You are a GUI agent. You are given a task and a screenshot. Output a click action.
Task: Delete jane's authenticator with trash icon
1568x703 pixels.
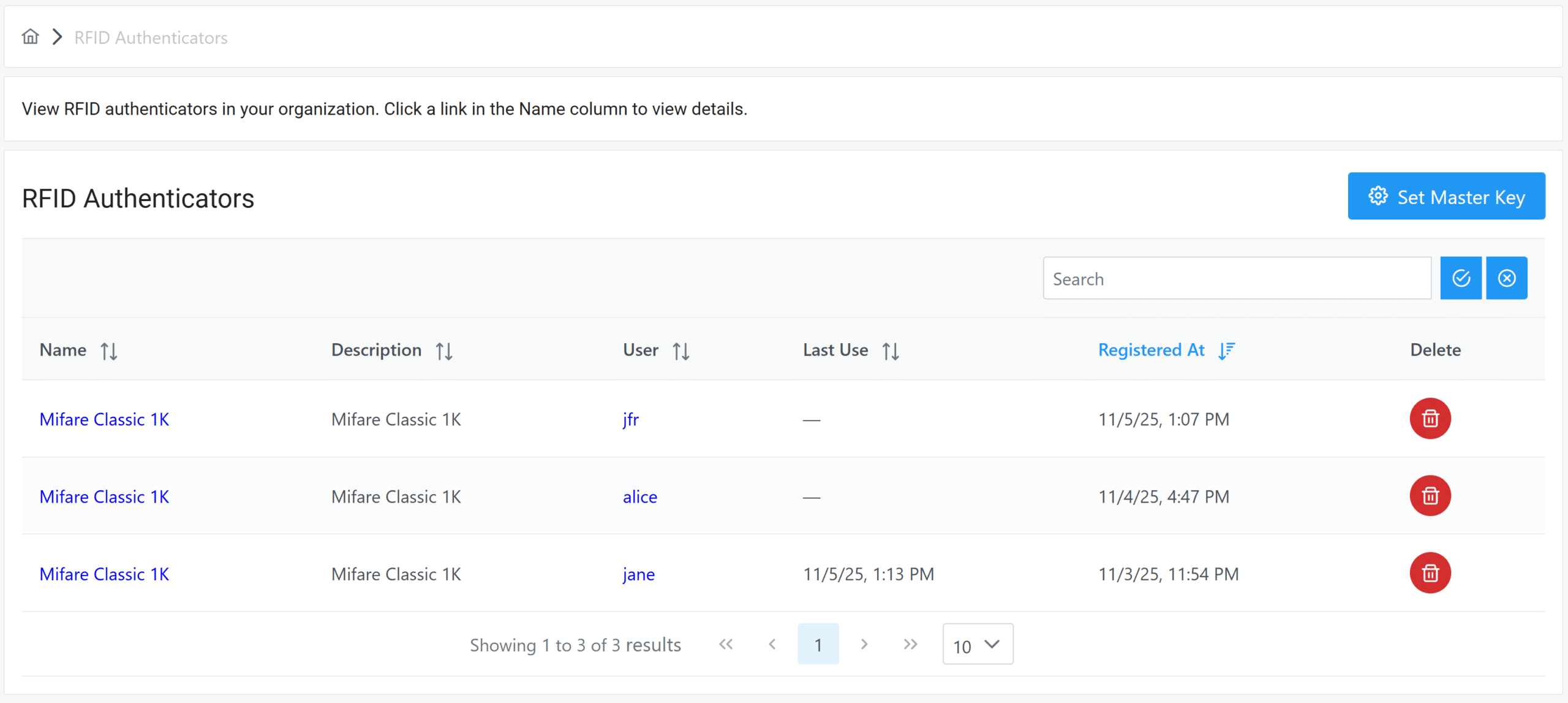[x=1430, y=573]
